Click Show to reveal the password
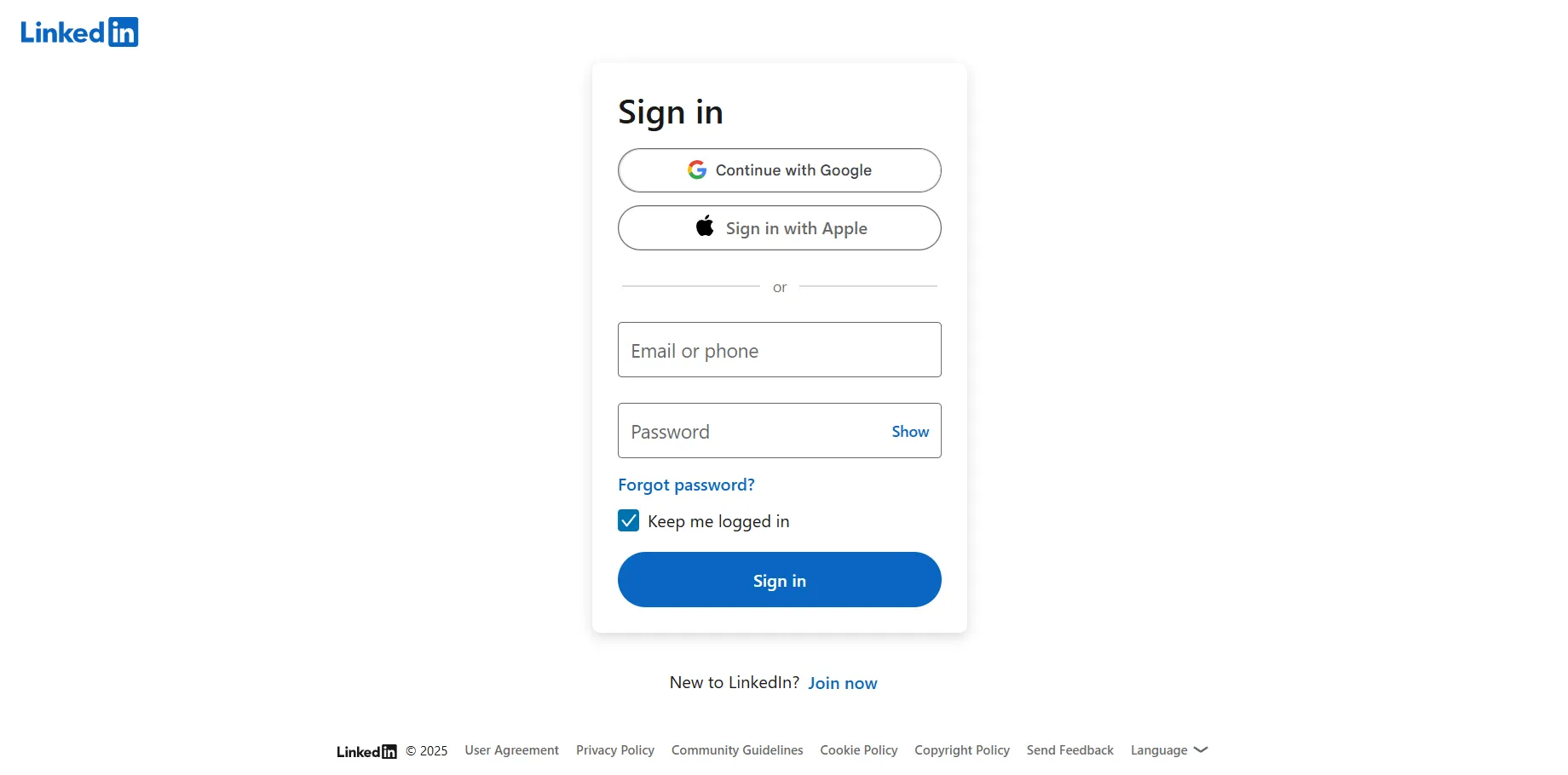 908,431
